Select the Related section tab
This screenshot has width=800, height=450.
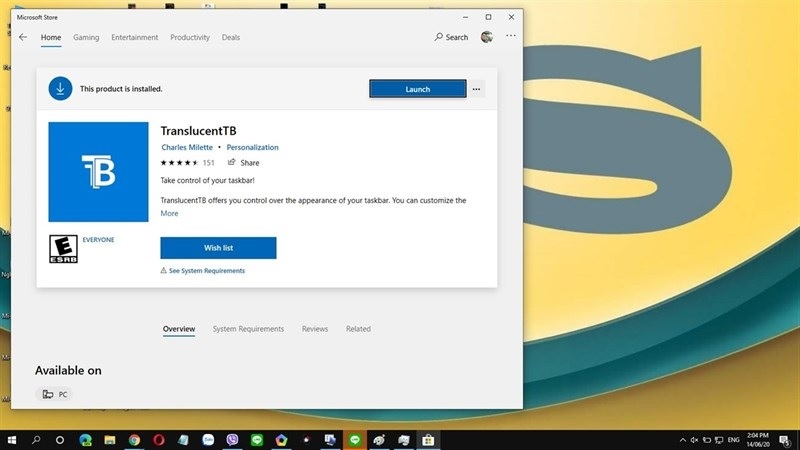pyautogui.click(x=358, y=329)
